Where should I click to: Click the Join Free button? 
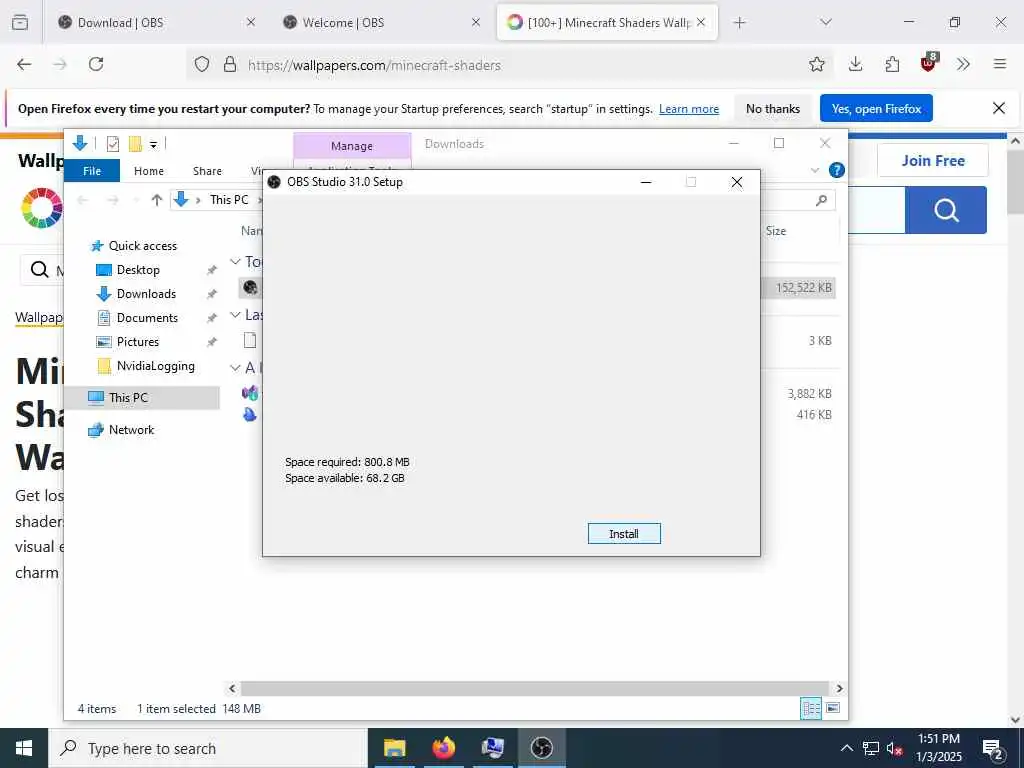pyautogui.click(x=933, y=161)
